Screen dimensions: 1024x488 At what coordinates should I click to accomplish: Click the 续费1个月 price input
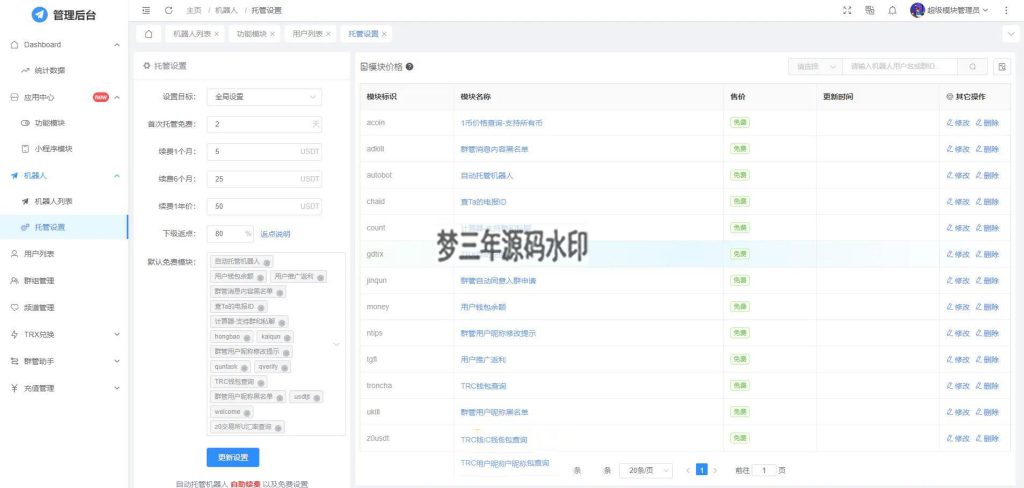pos(264,152)
